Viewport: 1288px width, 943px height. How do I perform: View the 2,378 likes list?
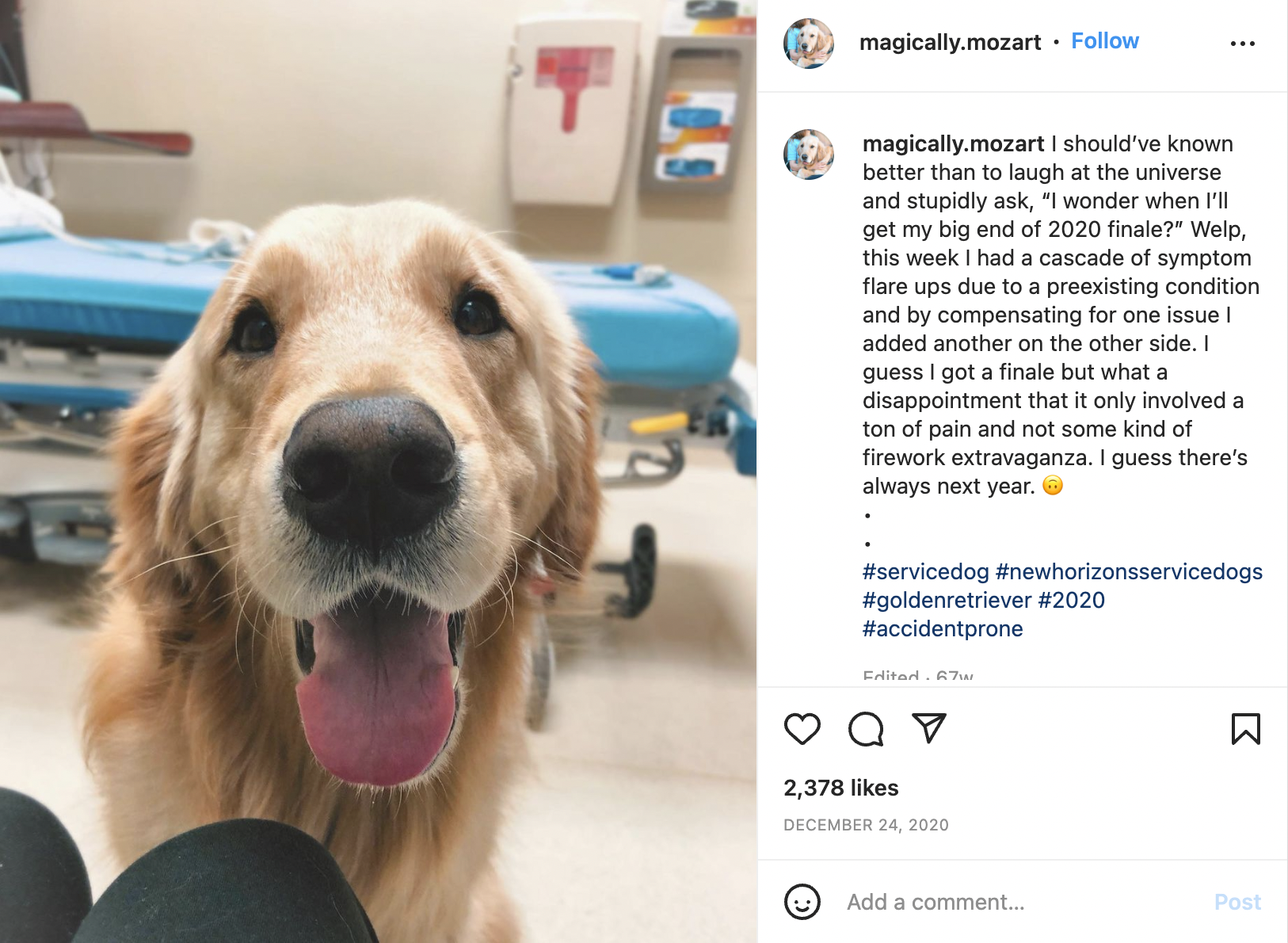840,788
